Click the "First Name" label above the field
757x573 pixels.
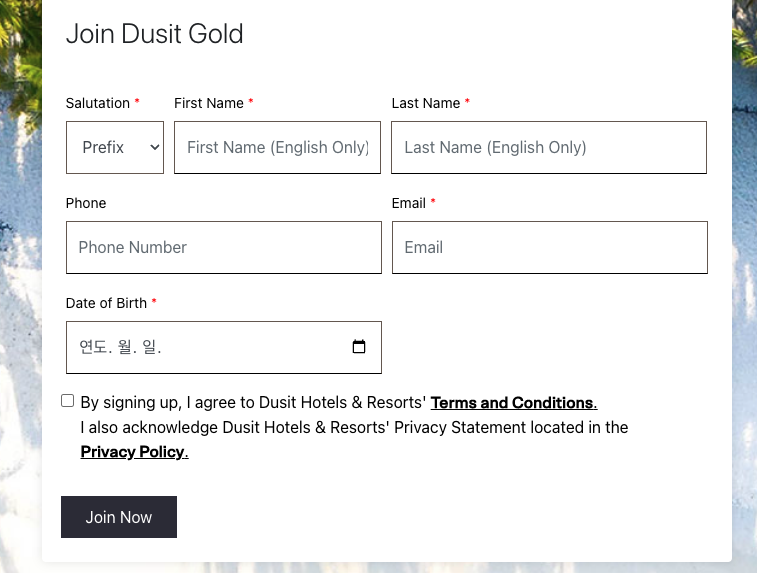tap(209, 103)
